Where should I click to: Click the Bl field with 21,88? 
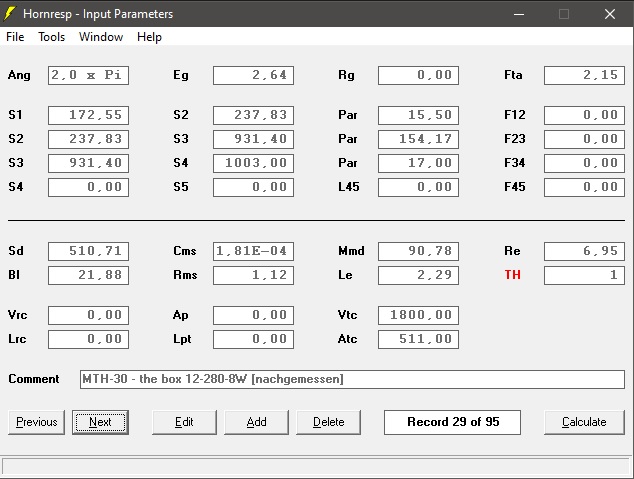(89, 275)
